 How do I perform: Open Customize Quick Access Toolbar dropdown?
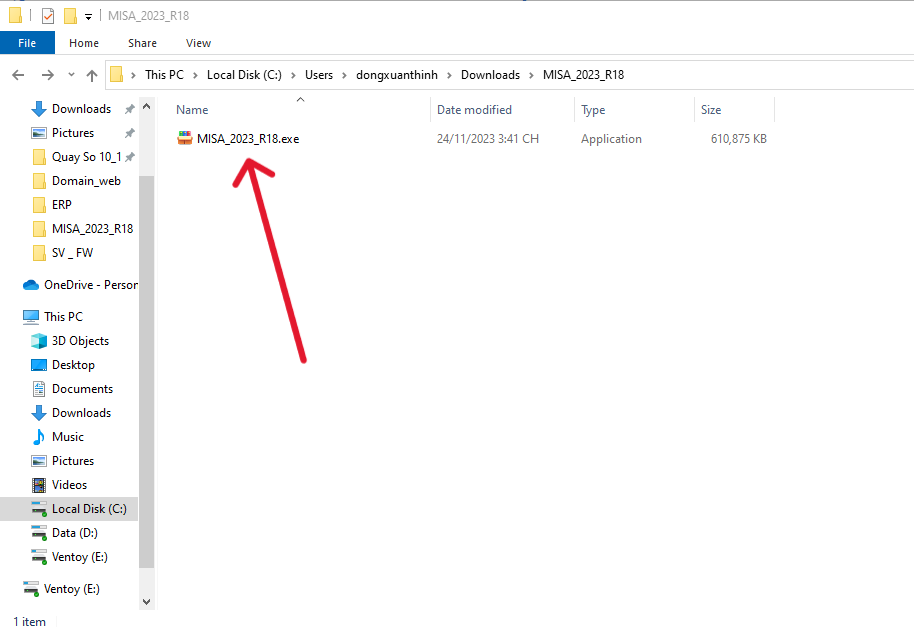click(89, 17)
